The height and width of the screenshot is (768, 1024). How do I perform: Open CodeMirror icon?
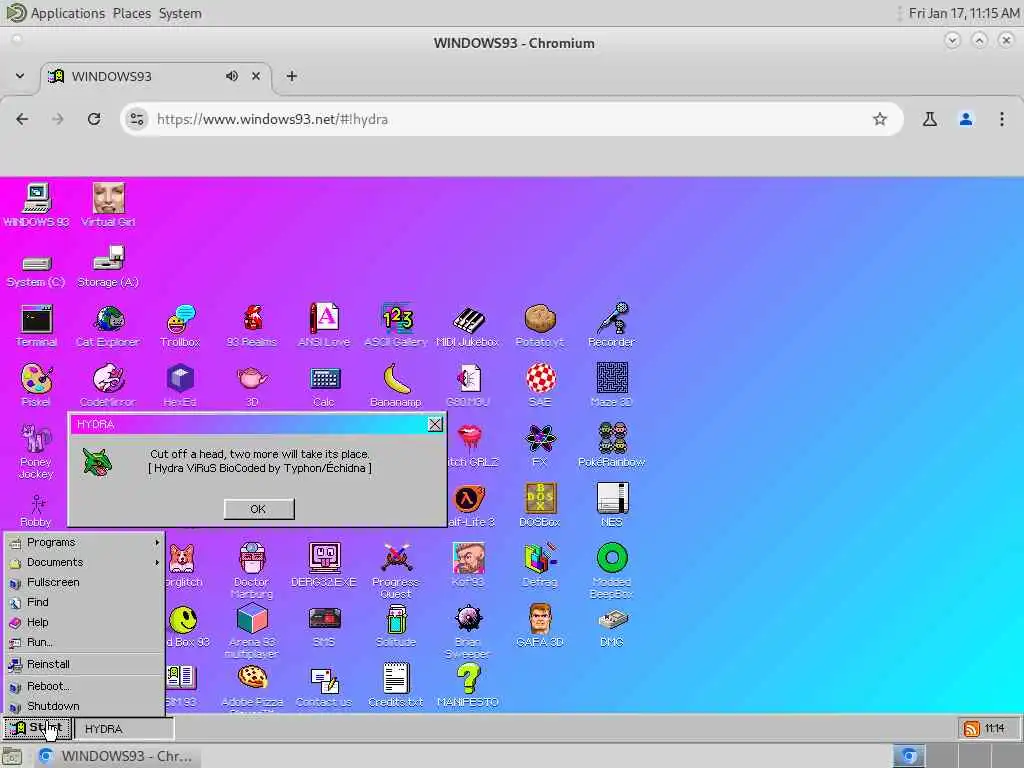[108, 385]
